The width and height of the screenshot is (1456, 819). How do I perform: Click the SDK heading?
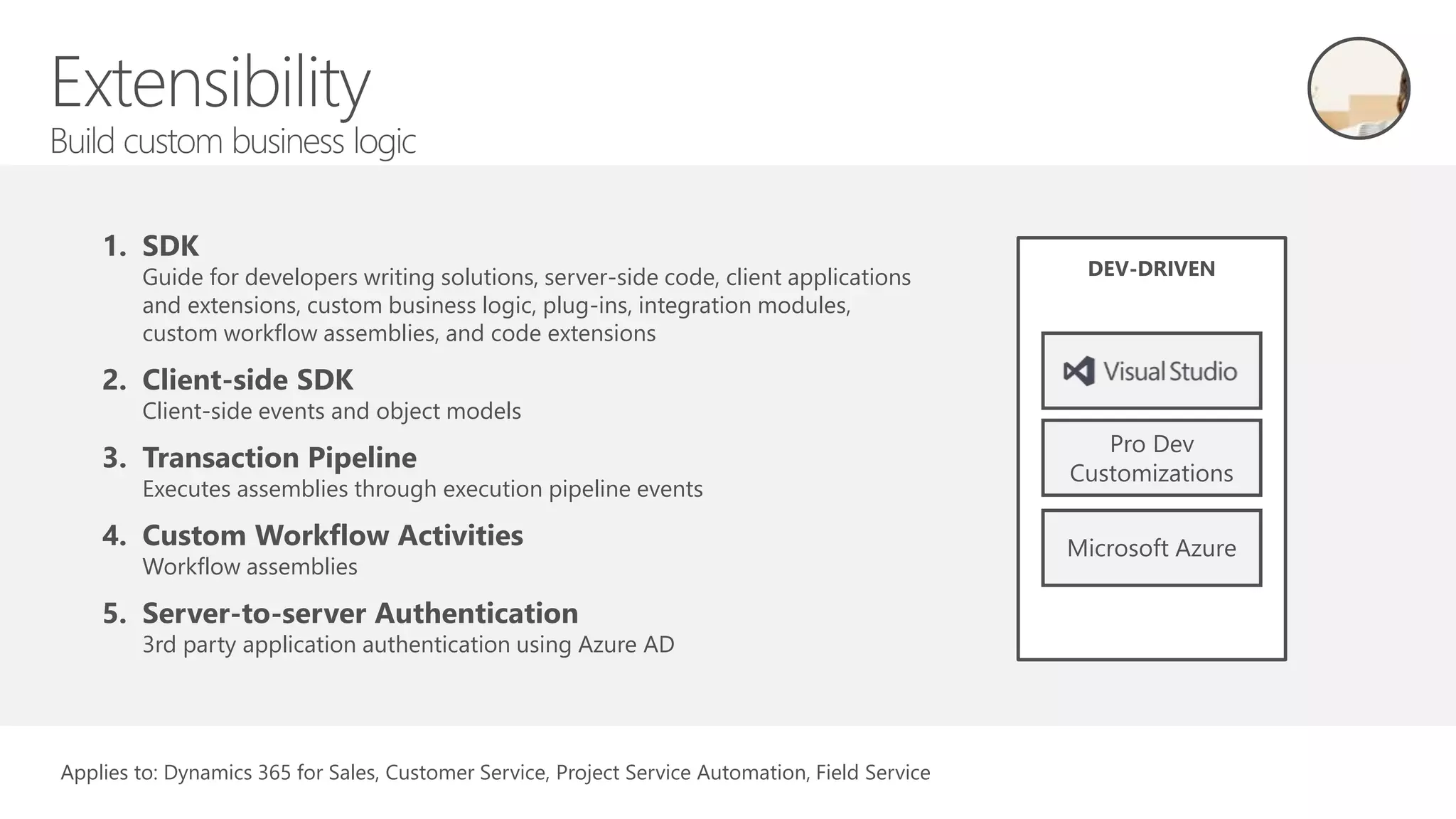[171, 246]
